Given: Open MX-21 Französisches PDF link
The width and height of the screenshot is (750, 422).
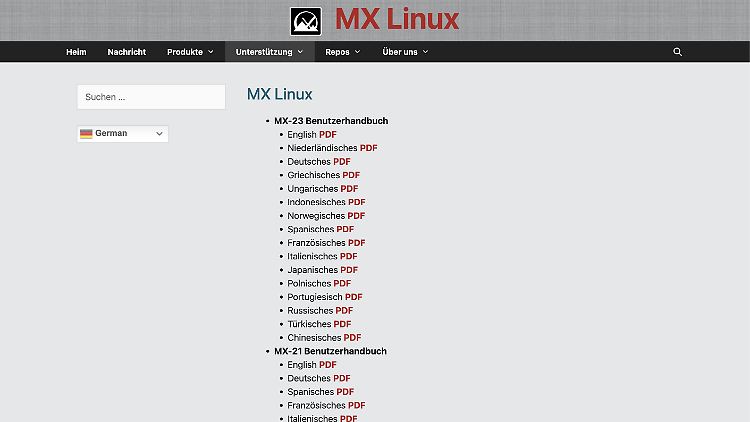Looking at the screenshot, I should (x=356, y=405).
